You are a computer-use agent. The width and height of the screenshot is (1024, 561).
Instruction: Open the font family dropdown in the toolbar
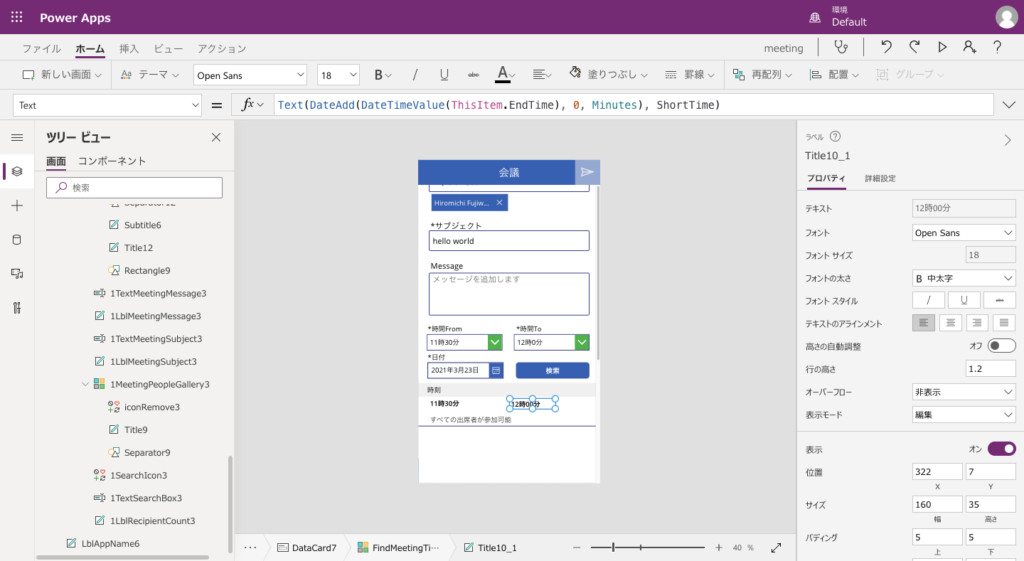pos(250,75)
